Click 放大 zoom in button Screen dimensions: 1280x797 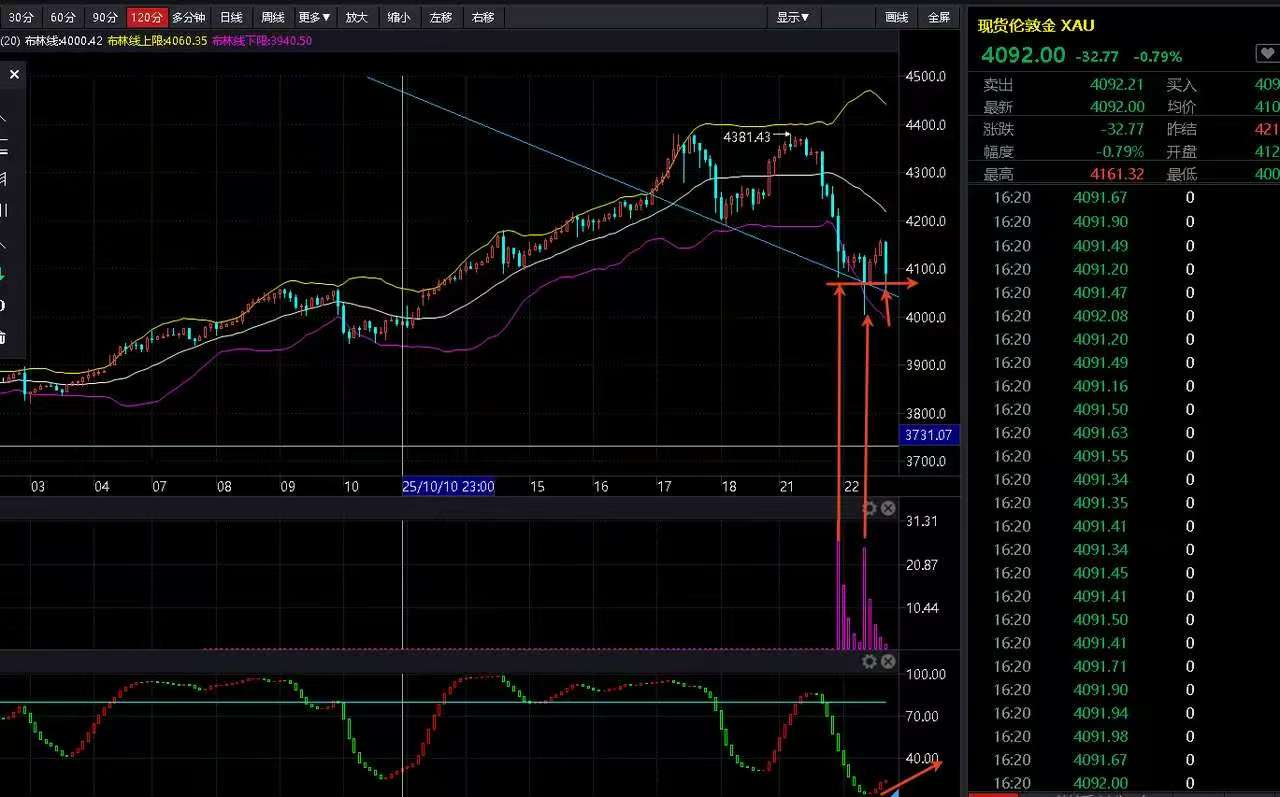357,17
